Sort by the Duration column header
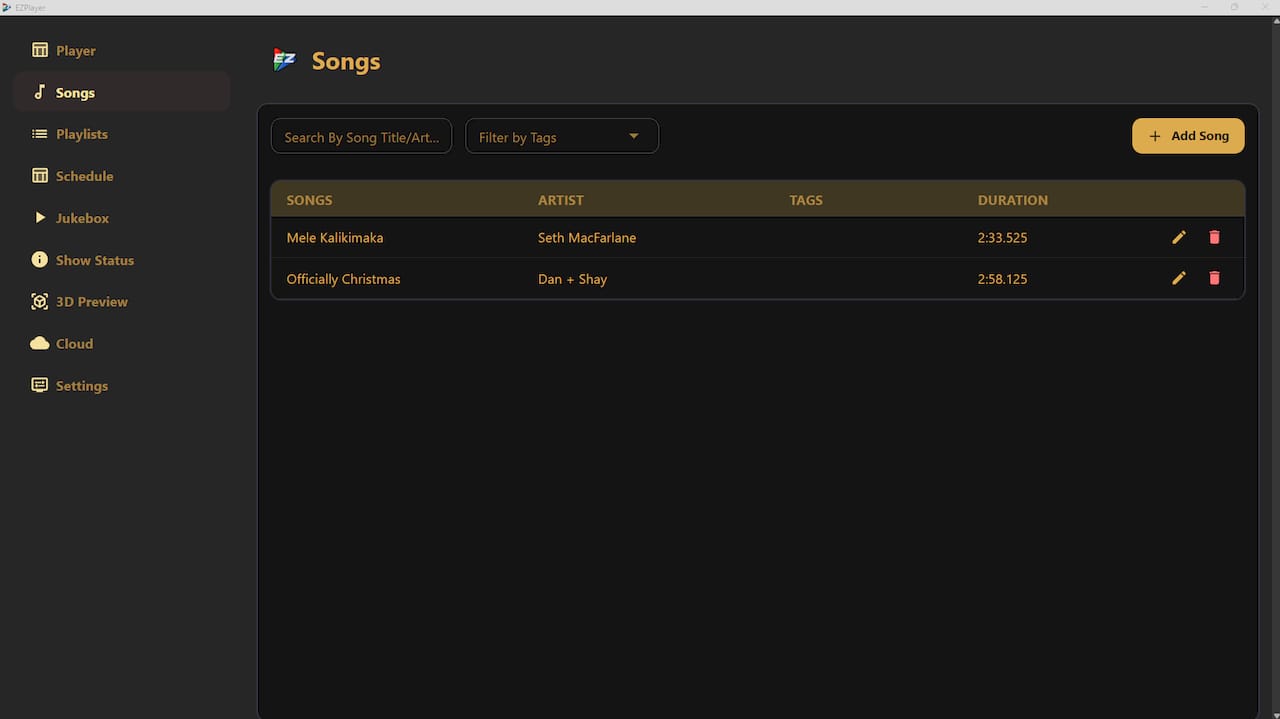Screen dimensions: 1280x719 [x=1012, y=200]
